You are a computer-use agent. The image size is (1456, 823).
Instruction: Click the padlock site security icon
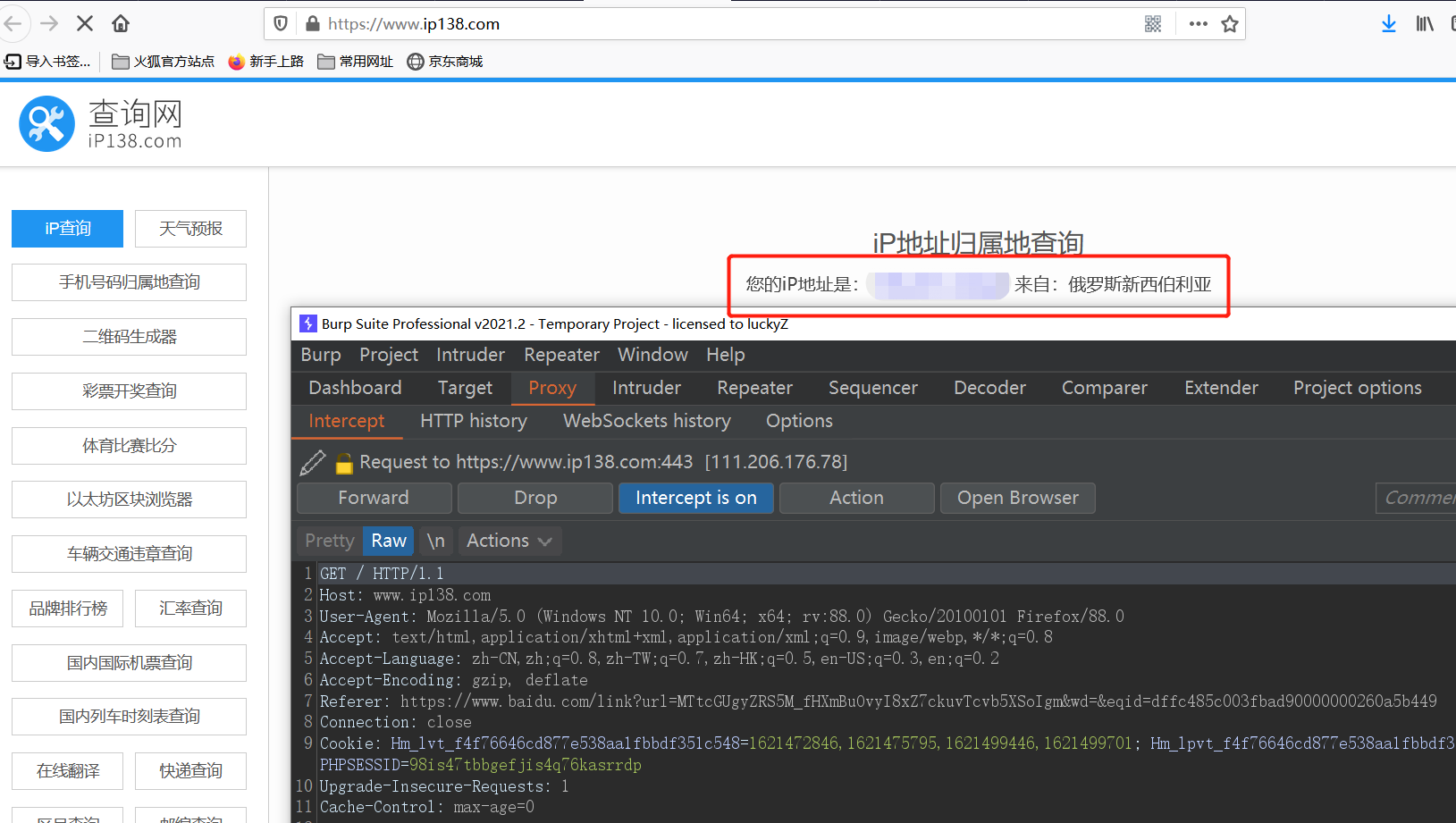312,23
